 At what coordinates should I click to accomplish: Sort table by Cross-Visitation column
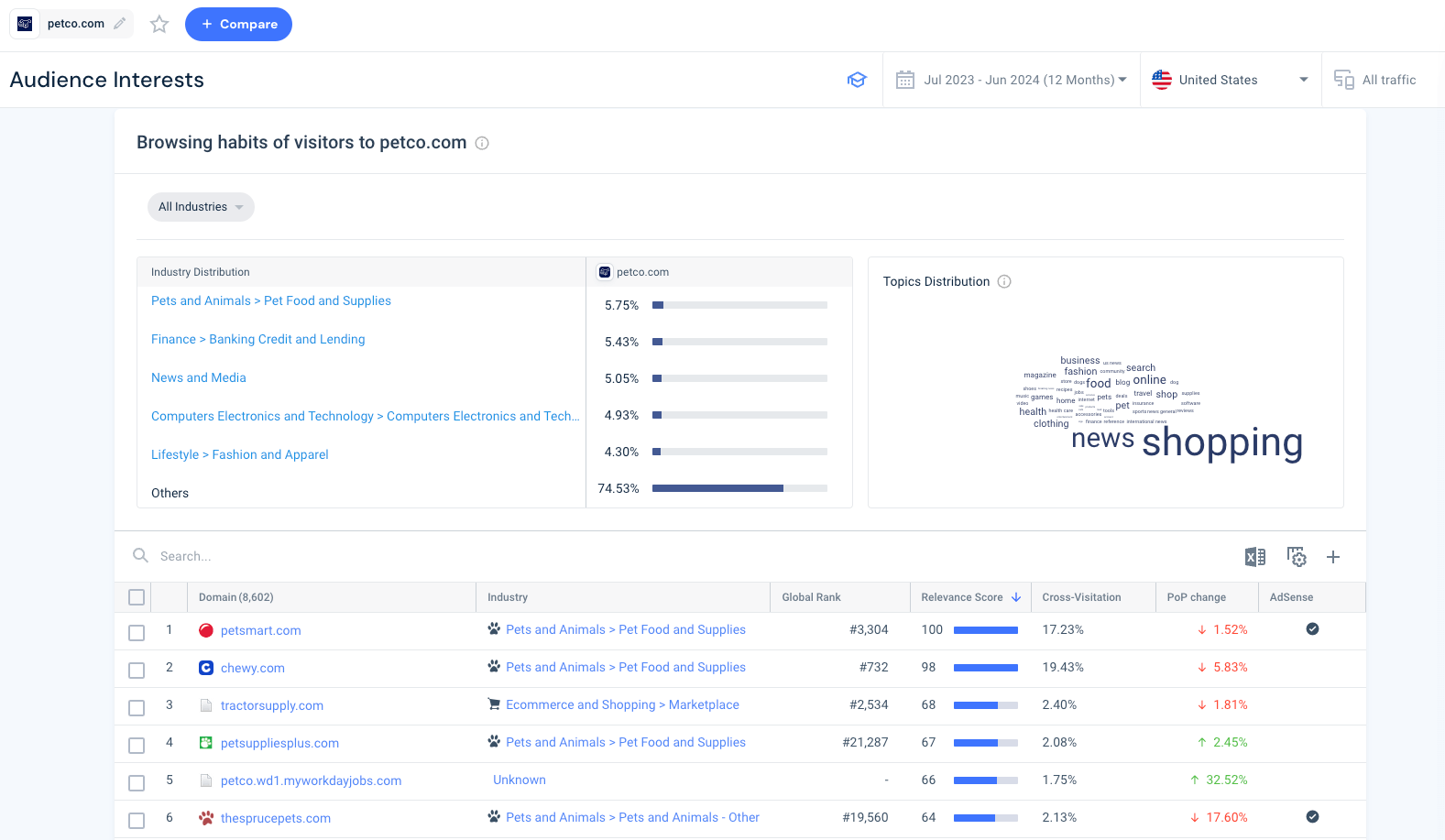click(x=1081, y=597)
